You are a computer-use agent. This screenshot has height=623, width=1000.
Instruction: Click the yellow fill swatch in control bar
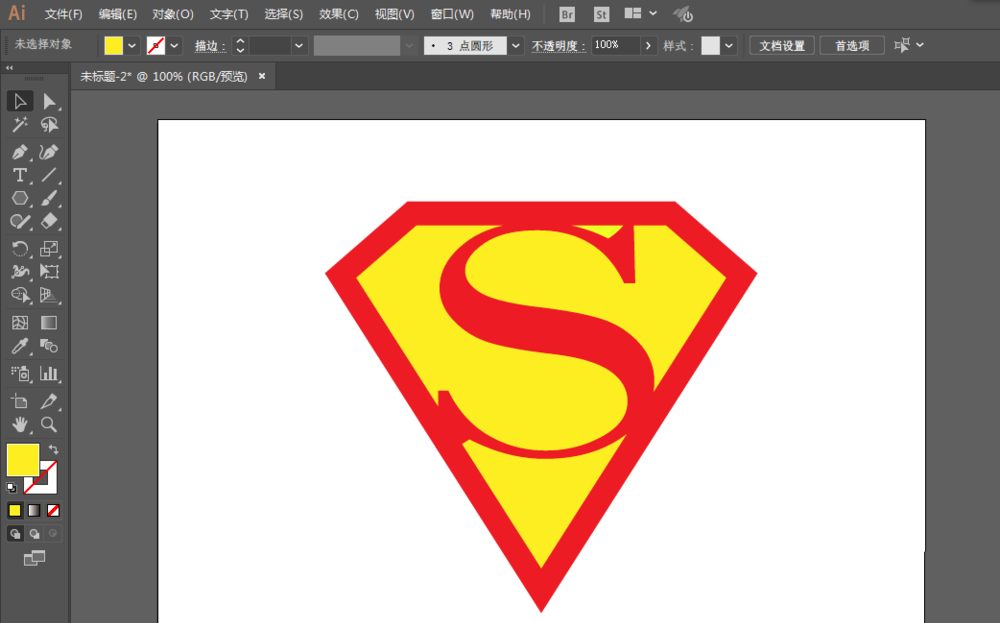[x=114, y=45]
